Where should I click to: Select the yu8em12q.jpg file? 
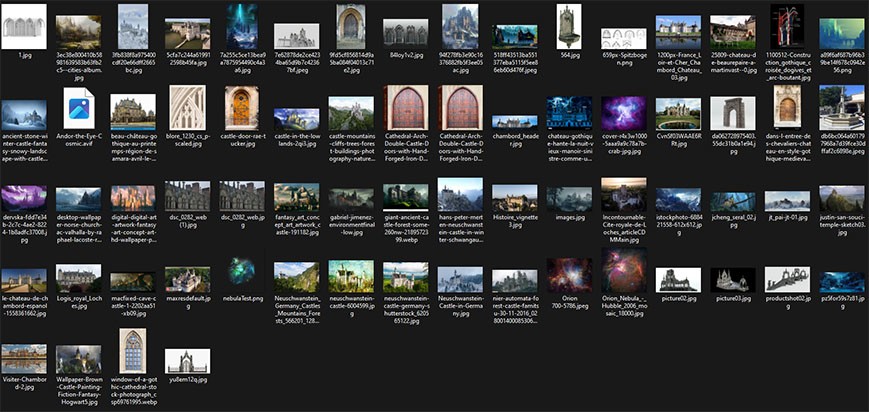coord(187,360)
